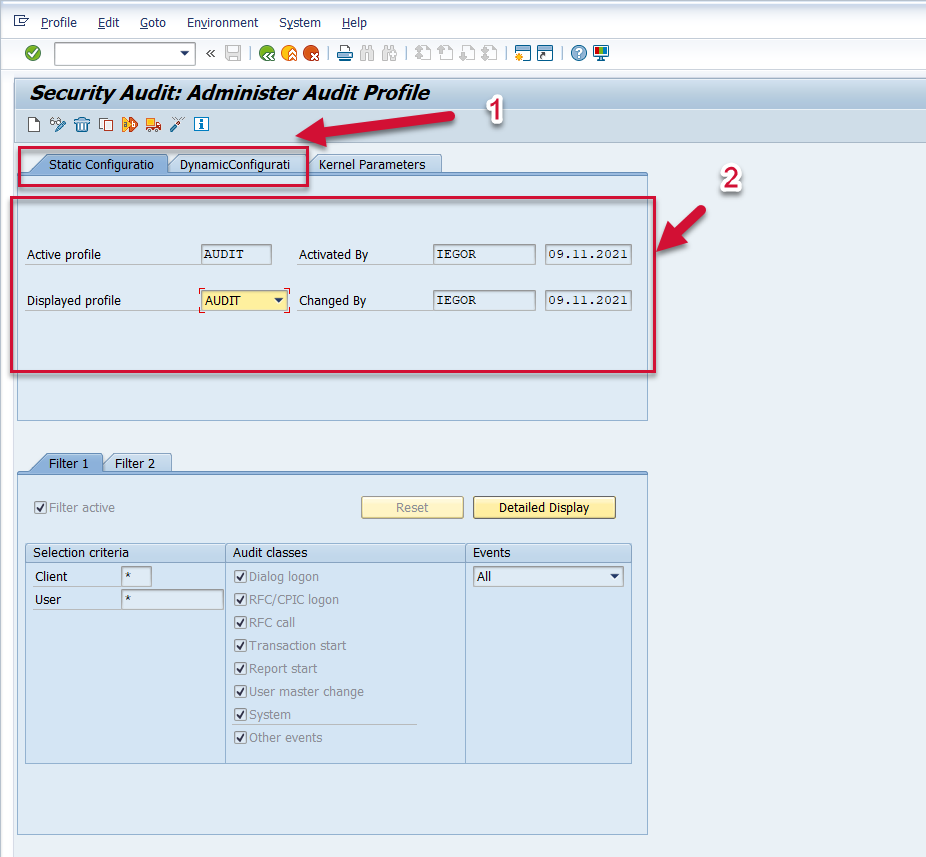The image size is (926, 857).
Task: Click the green Back arrow icon
Action: 266,53
